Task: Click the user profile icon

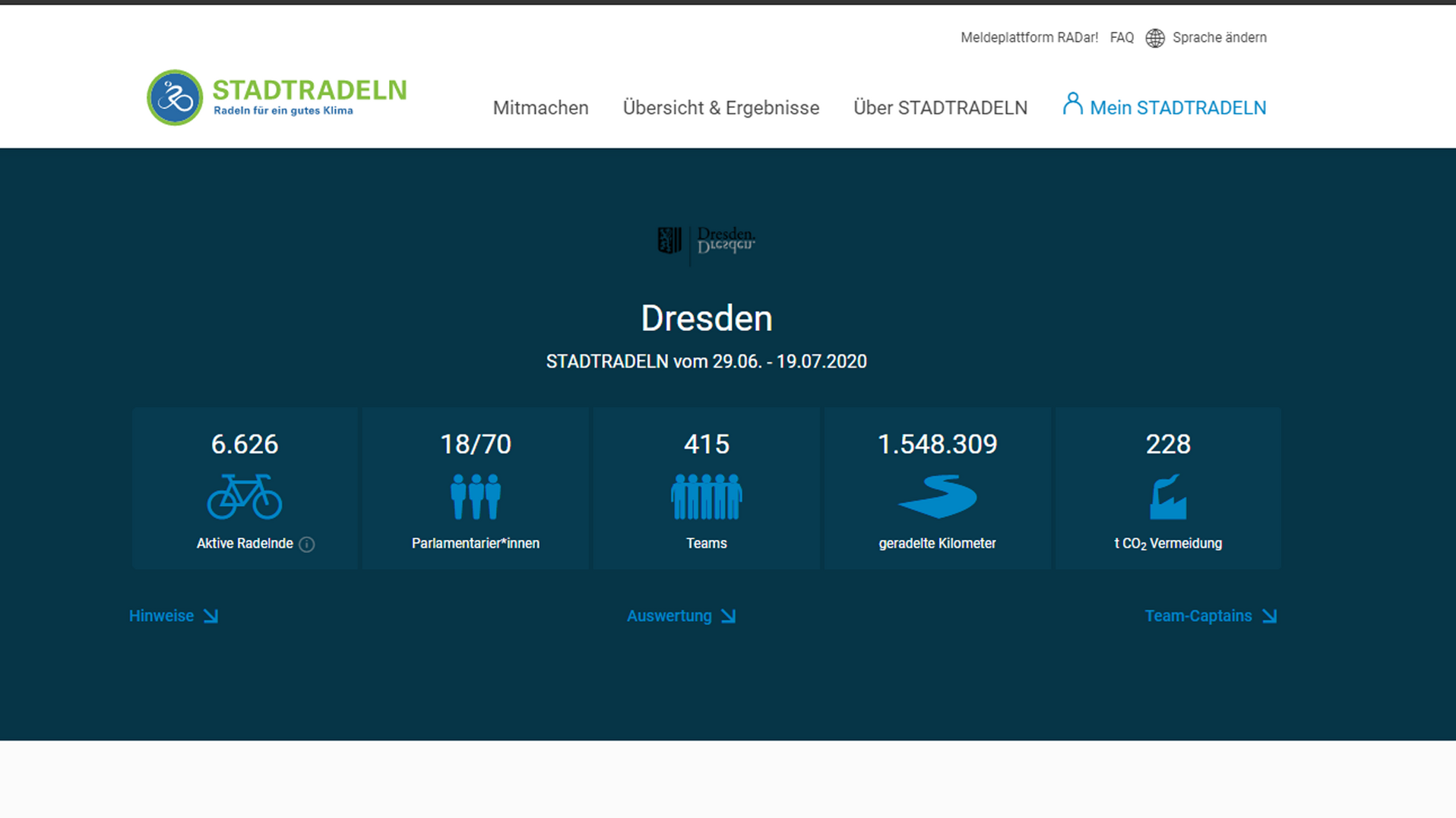Action: pyautogui.click(x=1072, y=104)
